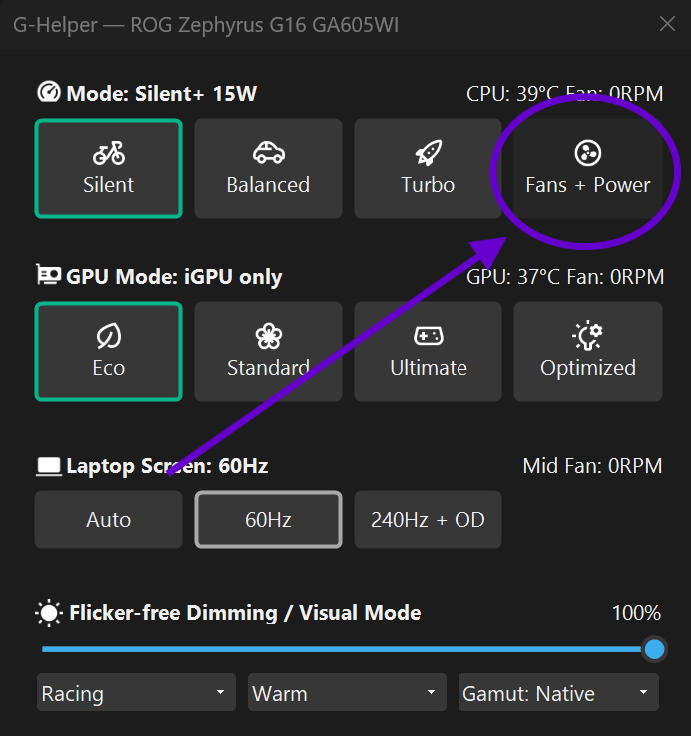Click the G-Helper ROG Zephyrus title text
Viewport: 691px width, 736px height.
point(206,25)
